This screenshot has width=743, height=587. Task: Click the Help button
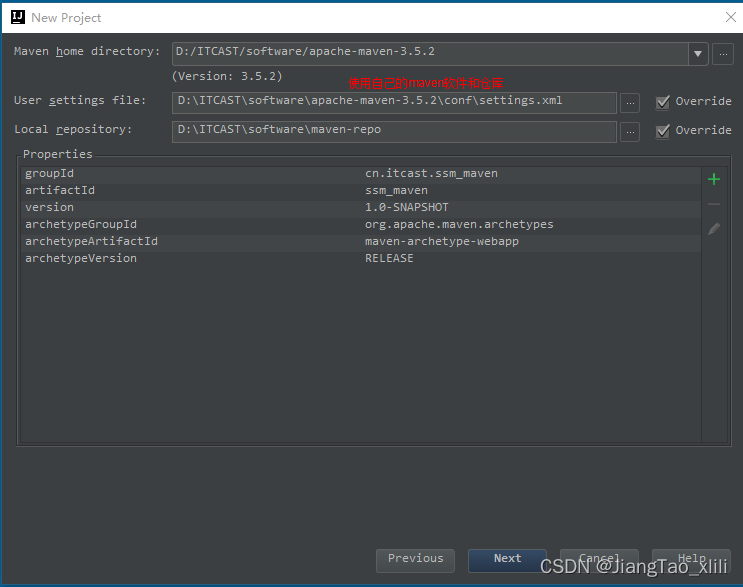pos(691,560)
